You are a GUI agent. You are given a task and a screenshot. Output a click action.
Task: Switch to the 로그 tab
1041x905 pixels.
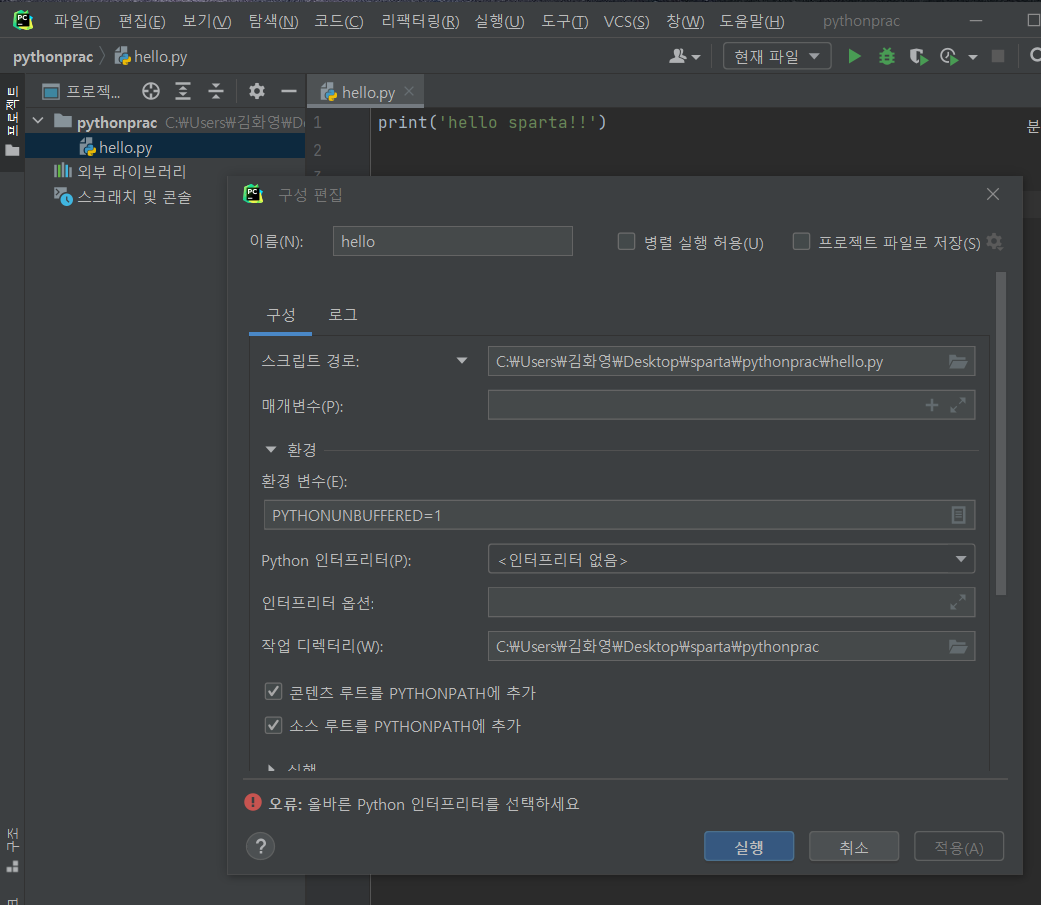tap(343, 315)
